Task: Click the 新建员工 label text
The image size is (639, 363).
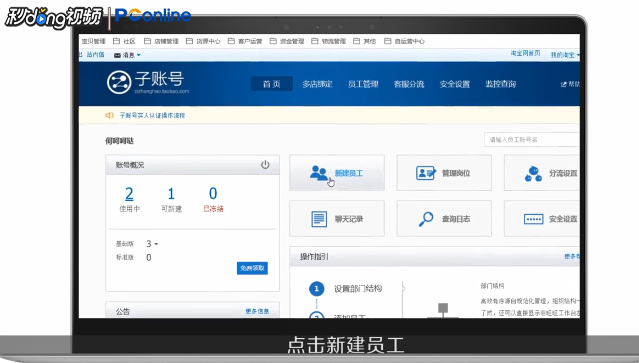Action: tap(349, 173)
